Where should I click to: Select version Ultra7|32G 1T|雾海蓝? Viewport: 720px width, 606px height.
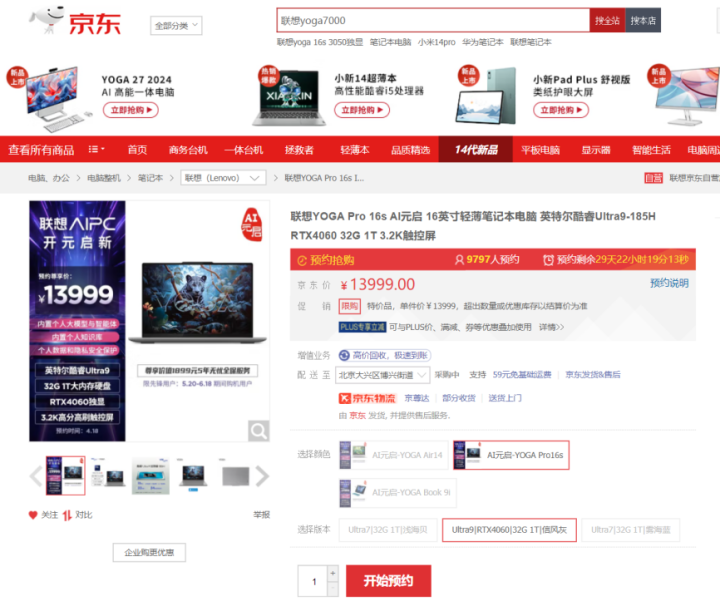click(630, 530)
